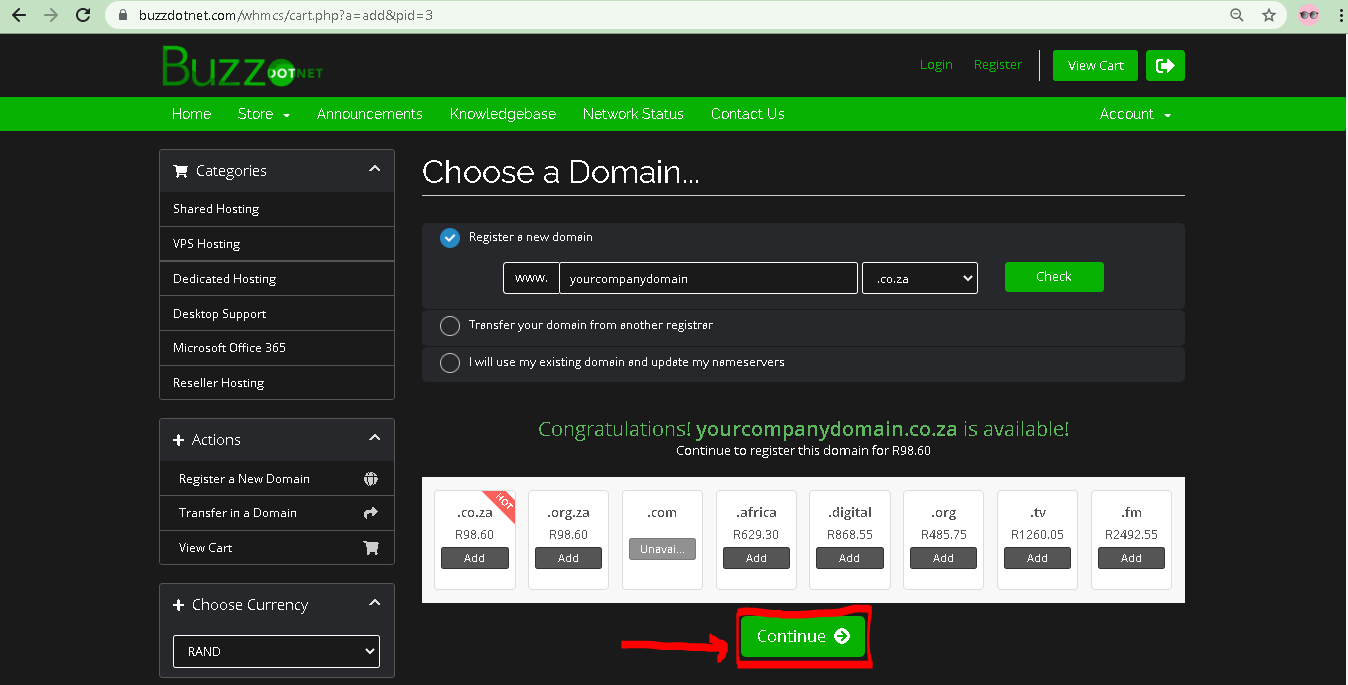1348x685 pixels.
Task: Add the .africa domain for R629.30
Action: tap(756, 558)
